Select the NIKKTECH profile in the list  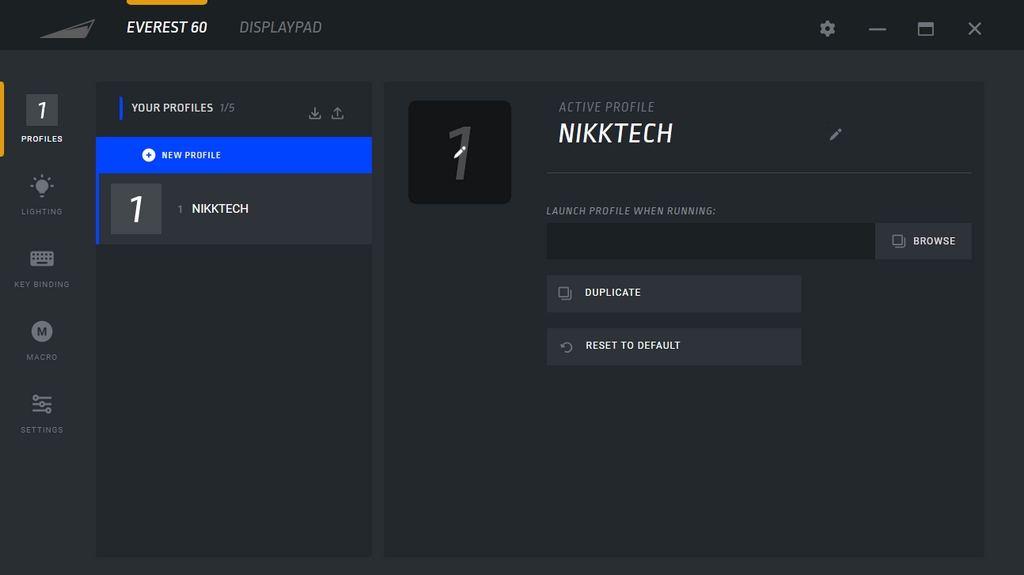[x=234, y=209]
